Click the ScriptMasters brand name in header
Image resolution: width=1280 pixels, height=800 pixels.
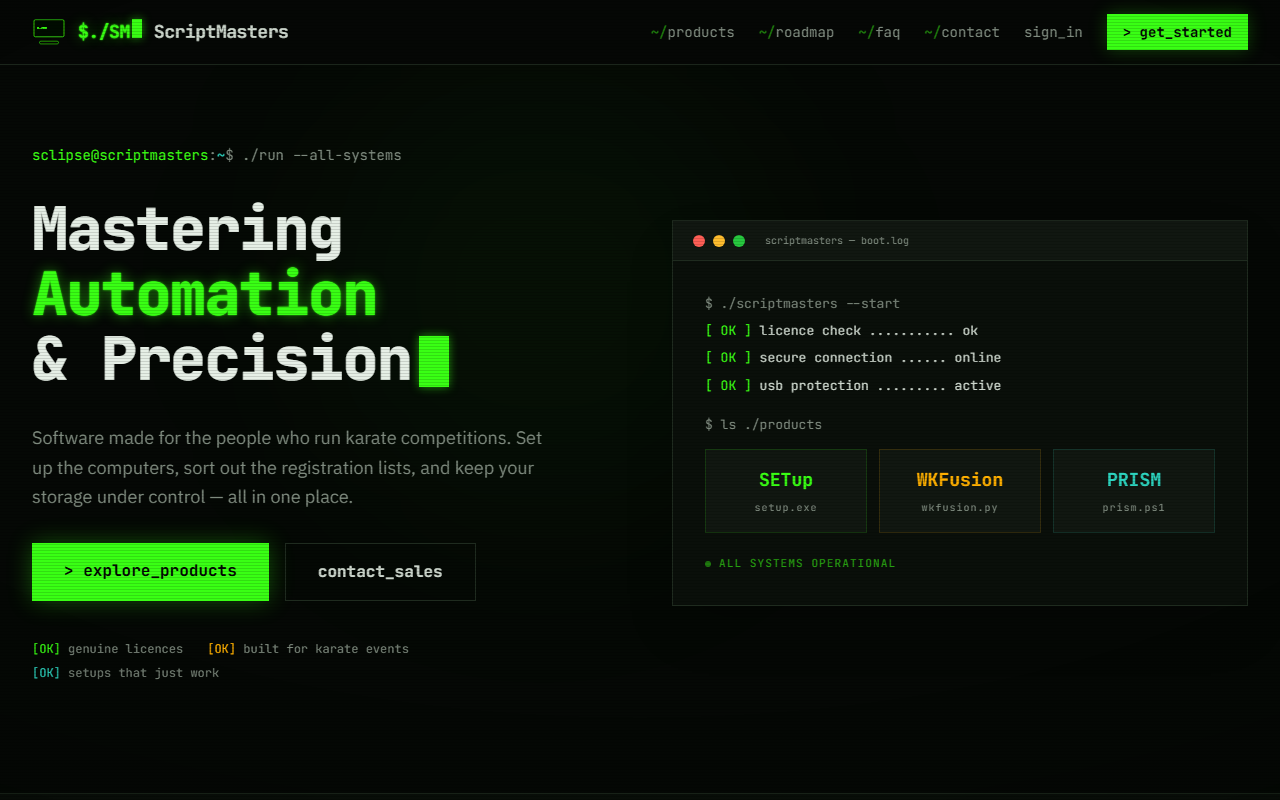coord(221,32)
